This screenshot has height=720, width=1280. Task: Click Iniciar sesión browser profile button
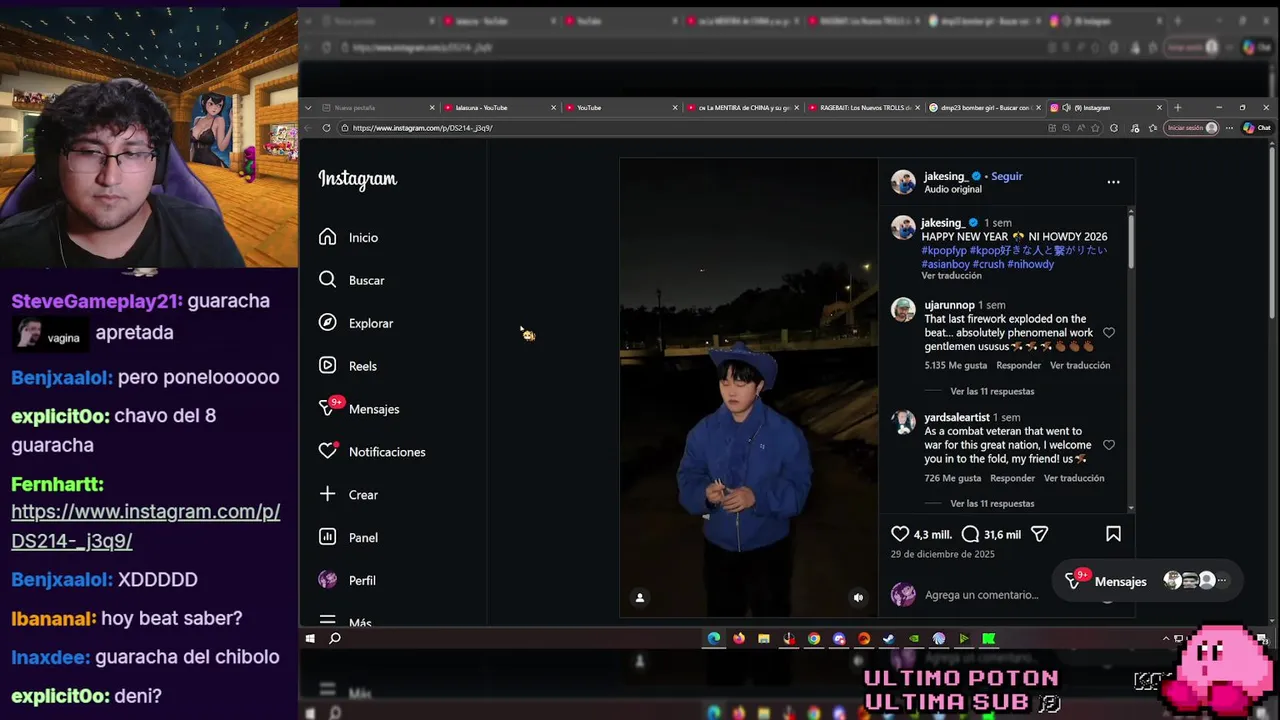click(x=1192, y=128)
